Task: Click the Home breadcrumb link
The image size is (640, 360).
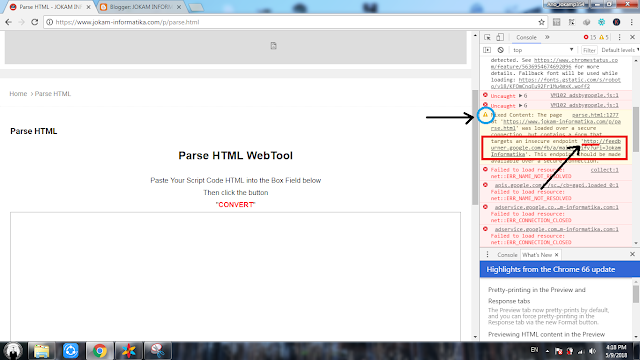Action: 18,93
